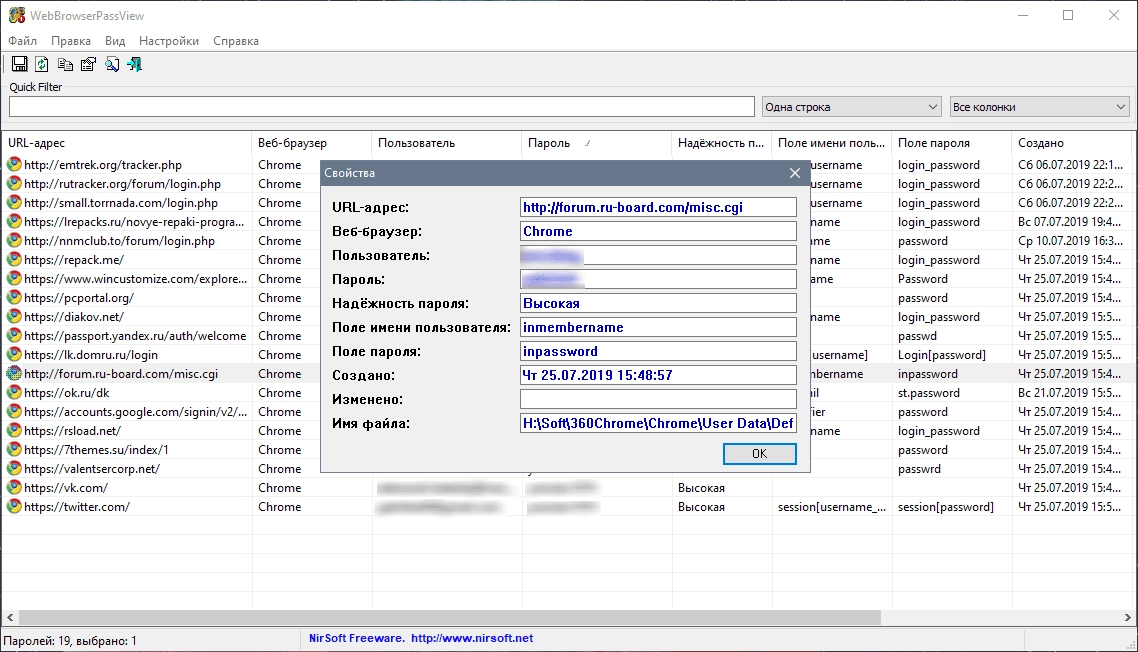The width and height of the screenshot is (1138, 652).
Task: Click Chrome icon of small.tornada.com row
Action: [14, 203]
